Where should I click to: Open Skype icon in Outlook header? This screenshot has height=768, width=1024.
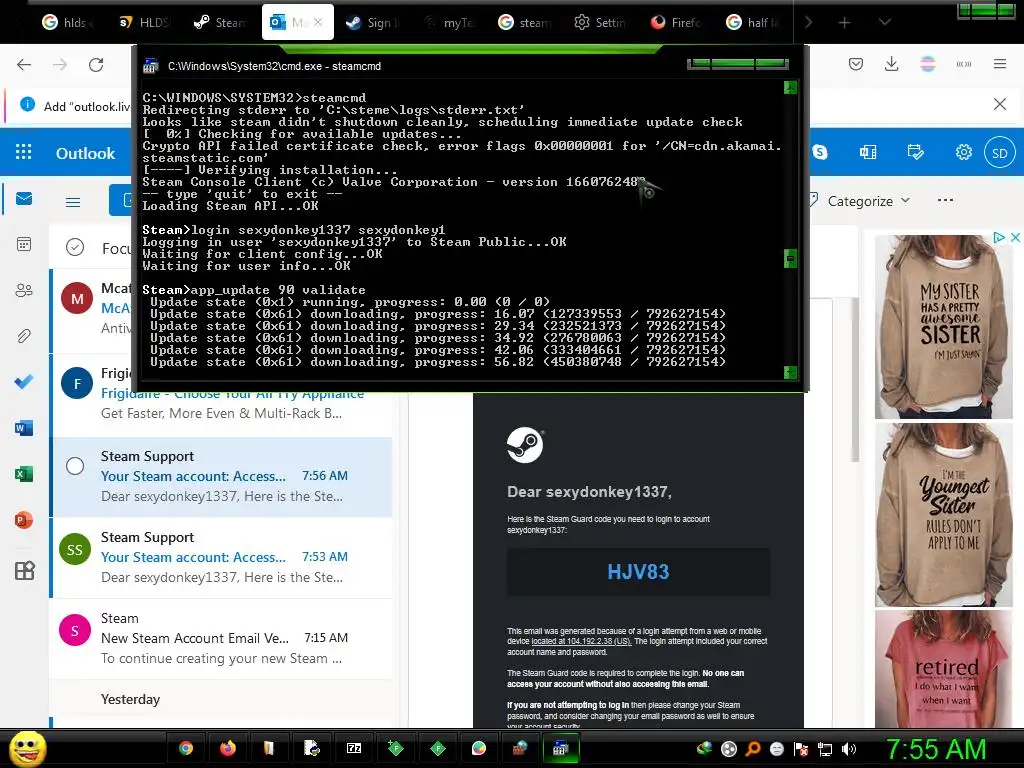pos(820,152)
